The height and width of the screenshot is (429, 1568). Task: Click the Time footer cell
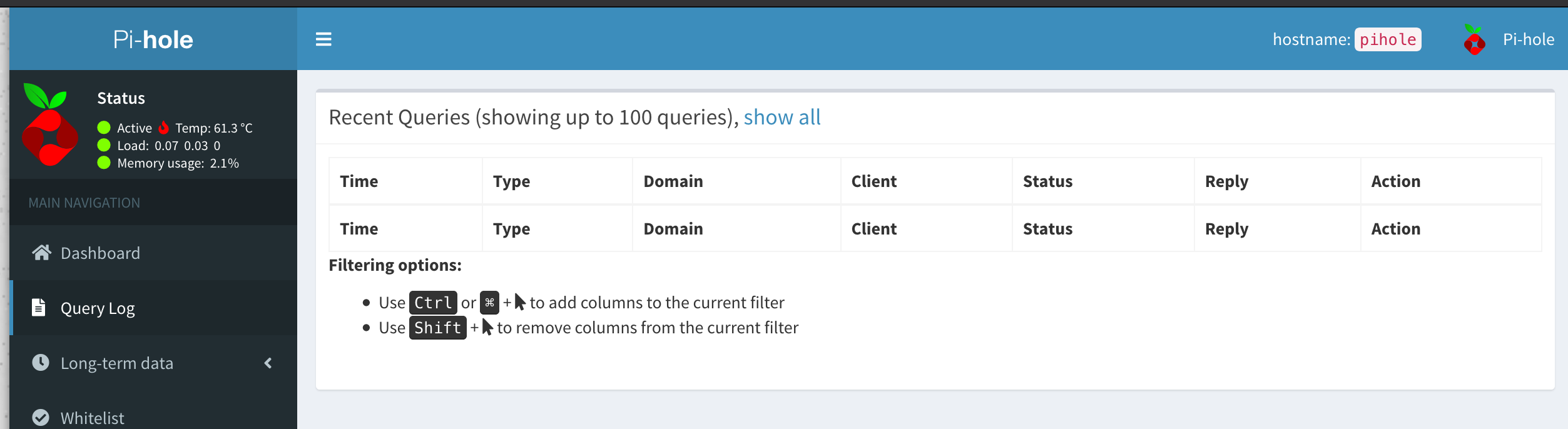405,229
